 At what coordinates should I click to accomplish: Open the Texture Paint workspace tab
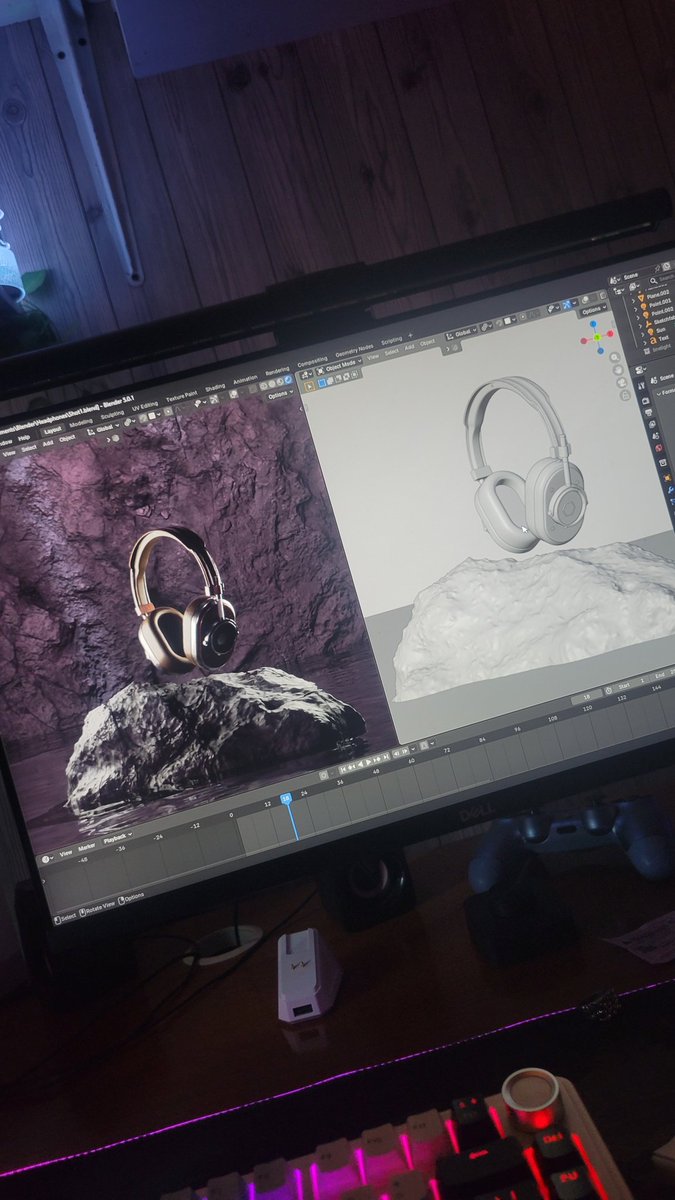pos(180,395)
